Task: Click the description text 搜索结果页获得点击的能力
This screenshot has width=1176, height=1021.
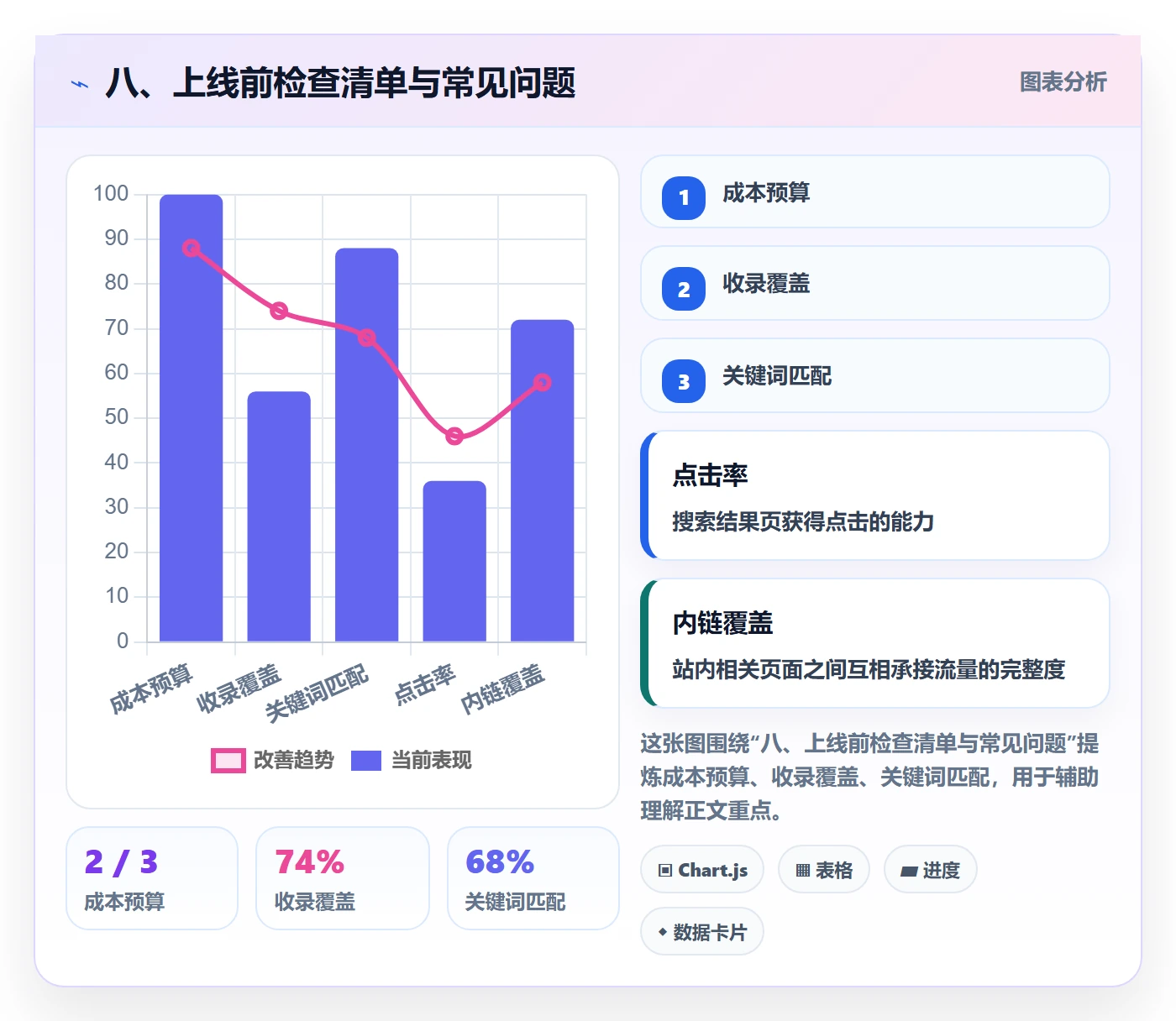Action: 803,522
